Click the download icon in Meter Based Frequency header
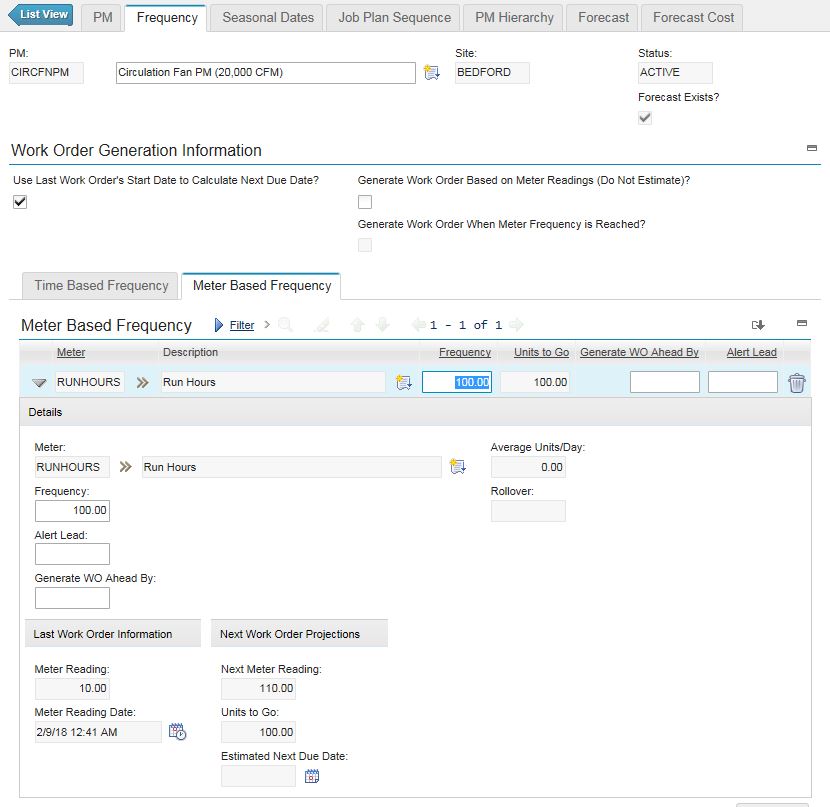Screen dimensions: 830x807 click(758, 325)
